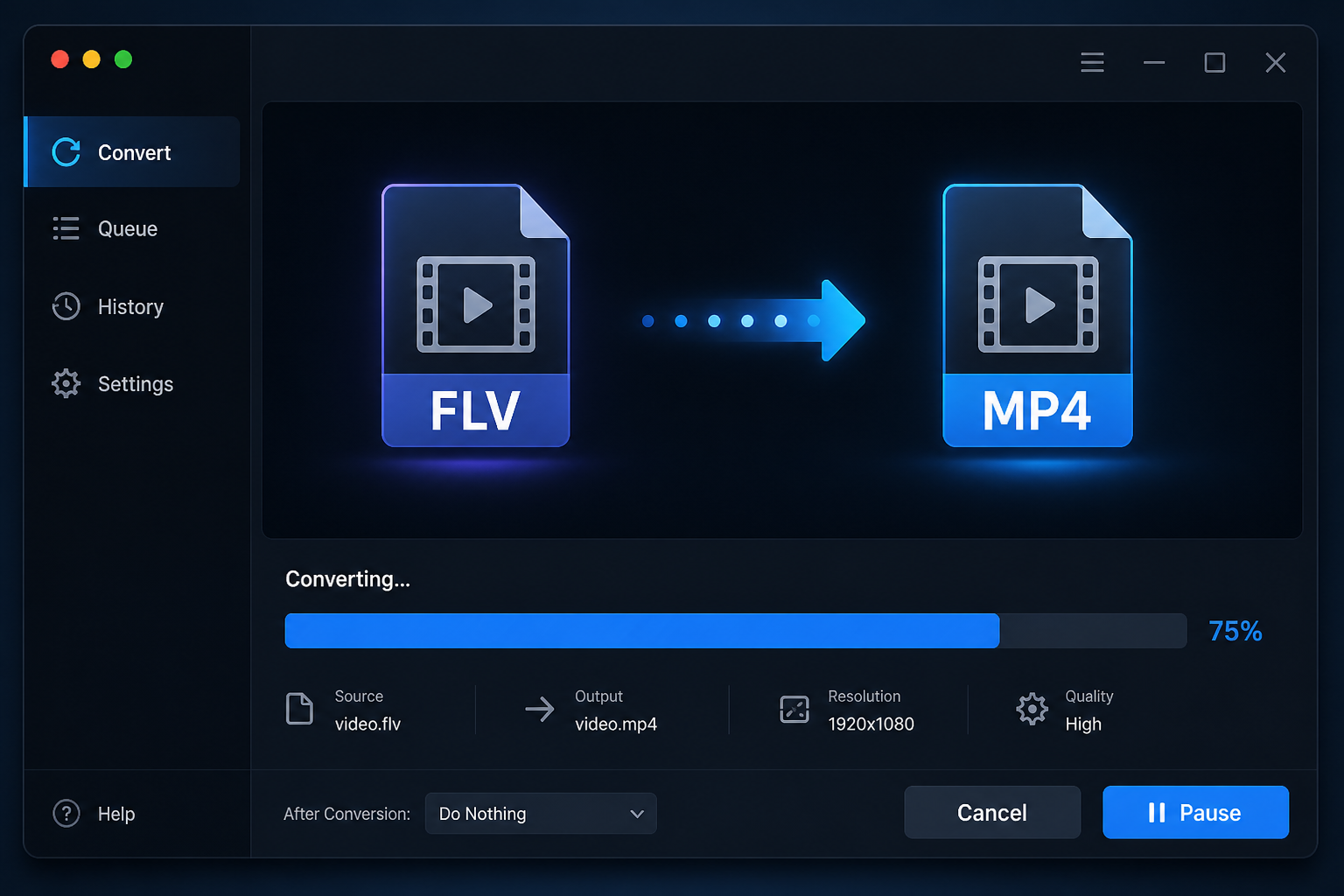1344x896 pixels.
Task: Expand the Do Nothing dropdown chevron
Action: (x=637, y=814)
